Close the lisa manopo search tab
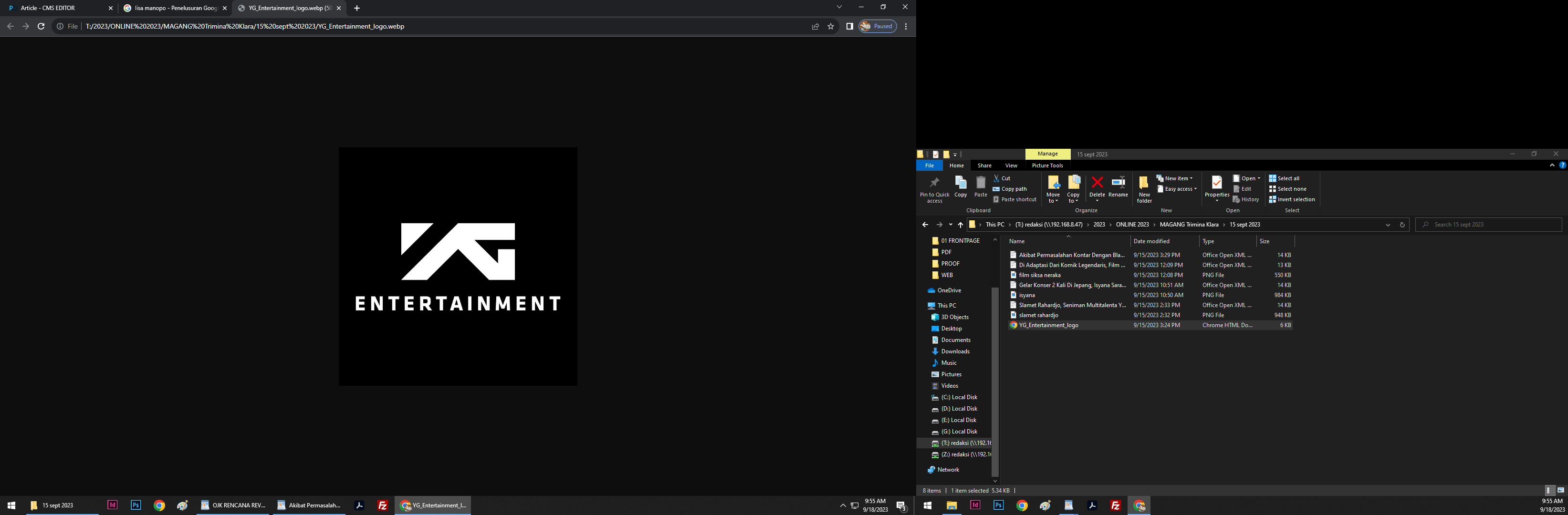This screenshot has height=515, width=1568. pyautogui.click(x=225, y=9)
